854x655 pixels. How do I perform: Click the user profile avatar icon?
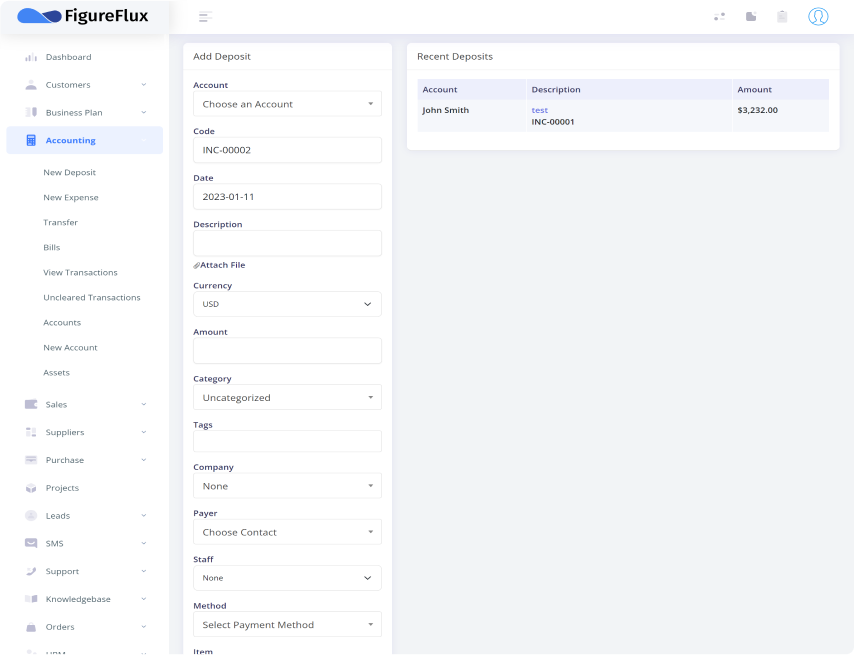pyautogui.click(x=818, y=16)
